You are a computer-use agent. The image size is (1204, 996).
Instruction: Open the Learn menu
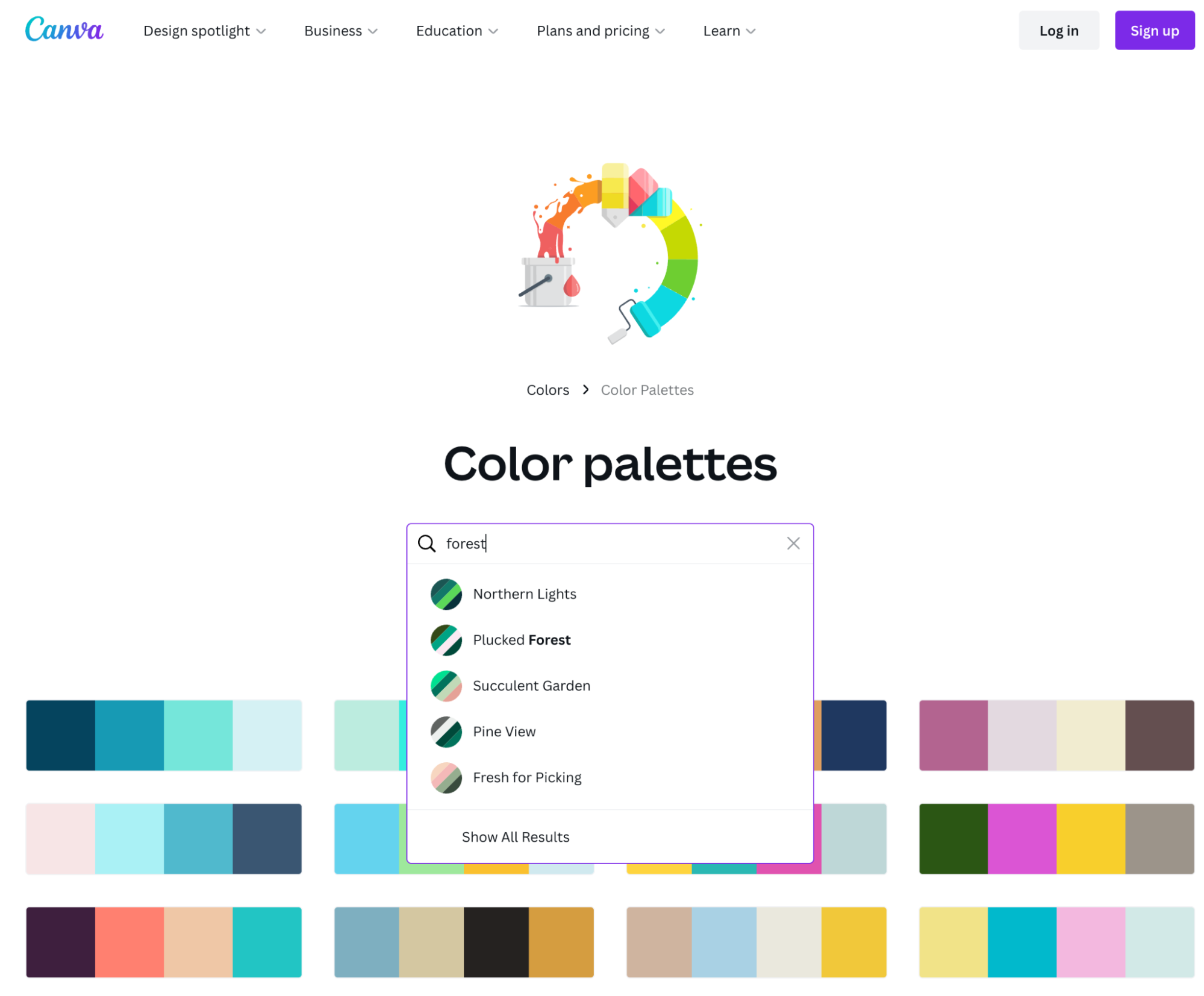coord(727,30)
